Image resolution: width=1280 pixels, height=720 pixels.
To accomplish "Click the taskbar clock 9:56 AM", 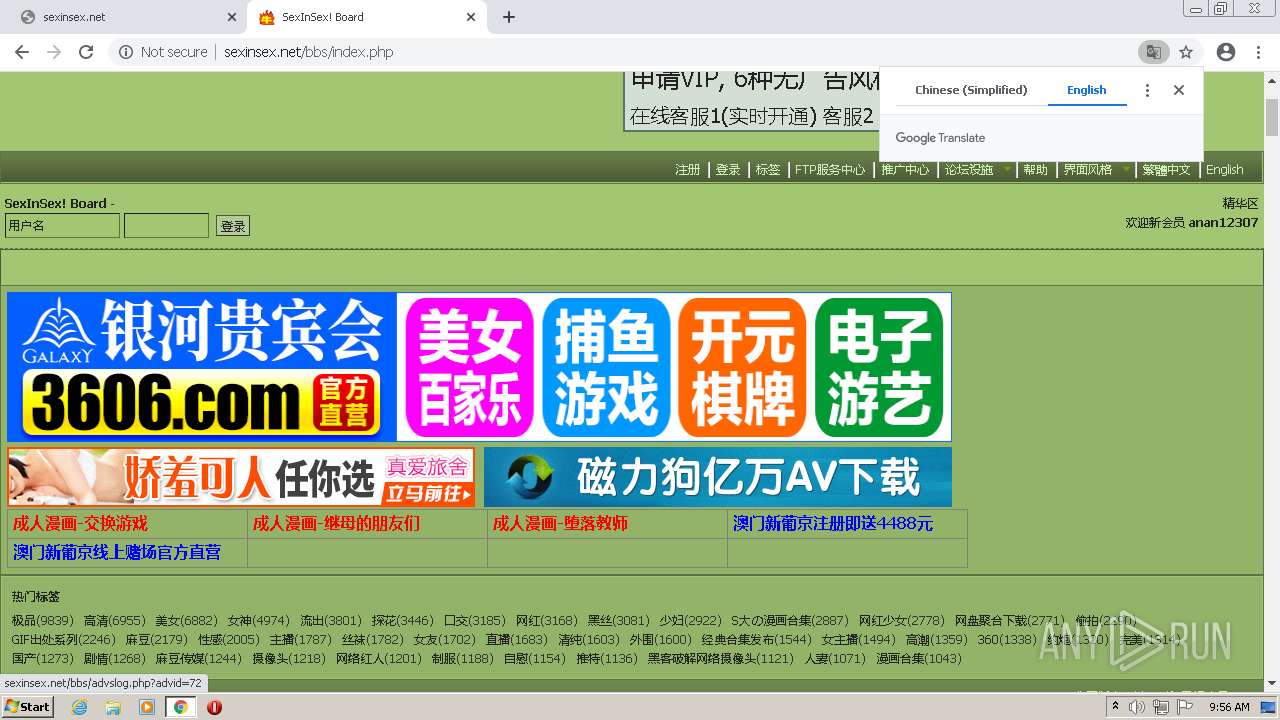I will point(1229,707).
